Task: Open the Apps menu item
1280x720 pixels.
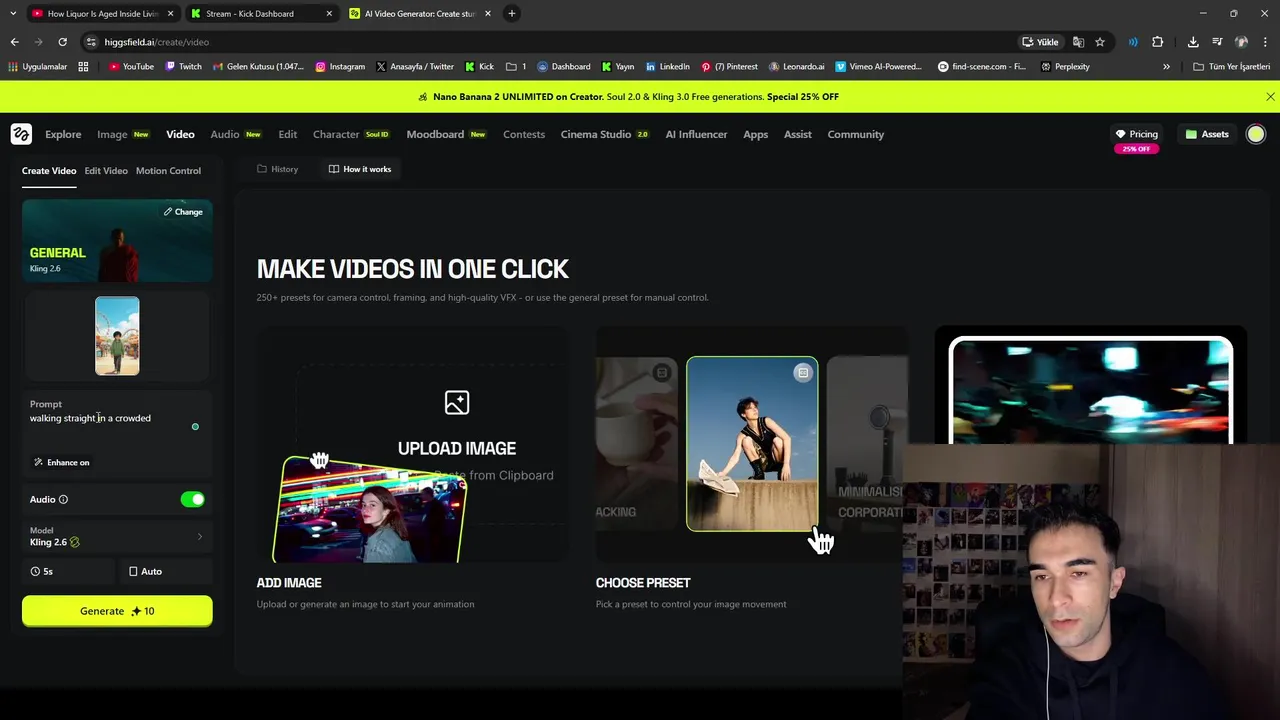Action: (x=755, y=134)
